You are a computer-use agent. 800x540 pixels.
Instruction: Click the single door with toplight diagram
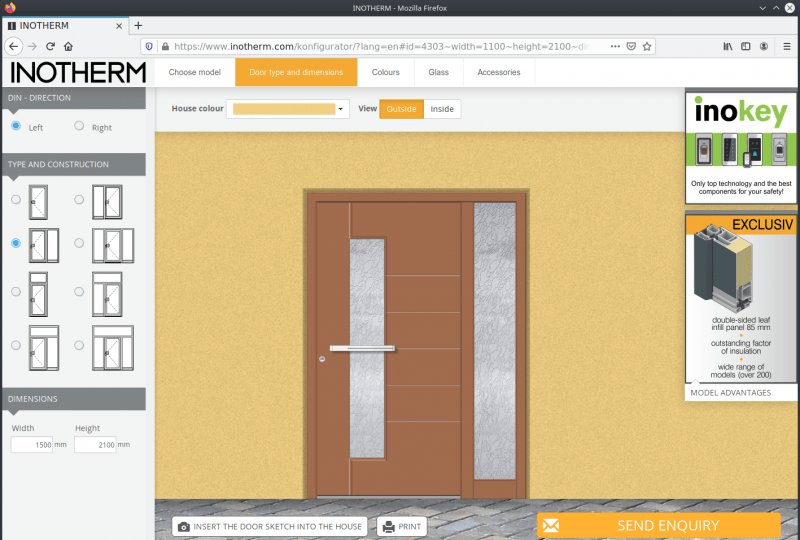pos(38,294)
